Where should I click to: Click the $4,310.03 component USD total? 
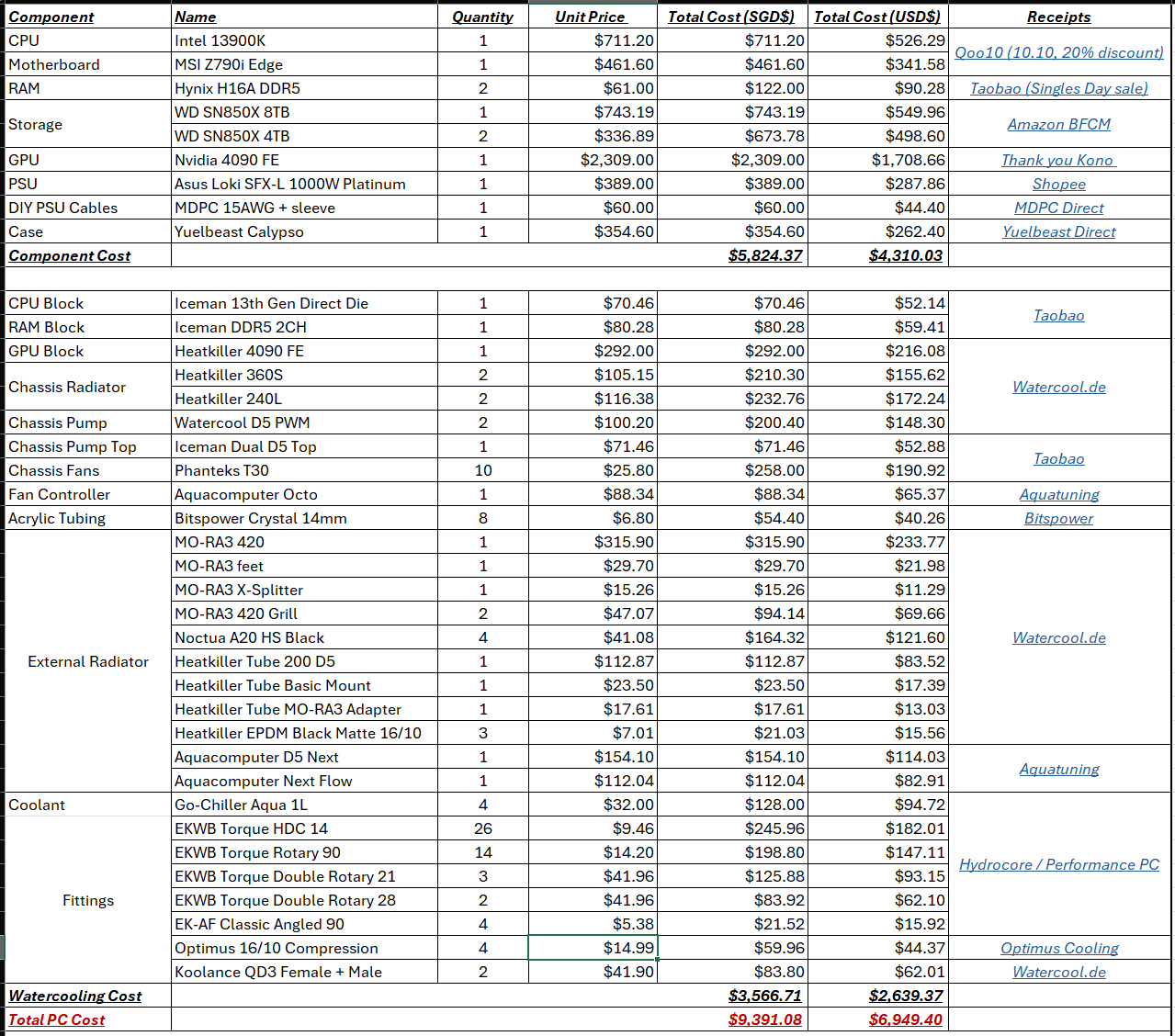tap(878, 255)
